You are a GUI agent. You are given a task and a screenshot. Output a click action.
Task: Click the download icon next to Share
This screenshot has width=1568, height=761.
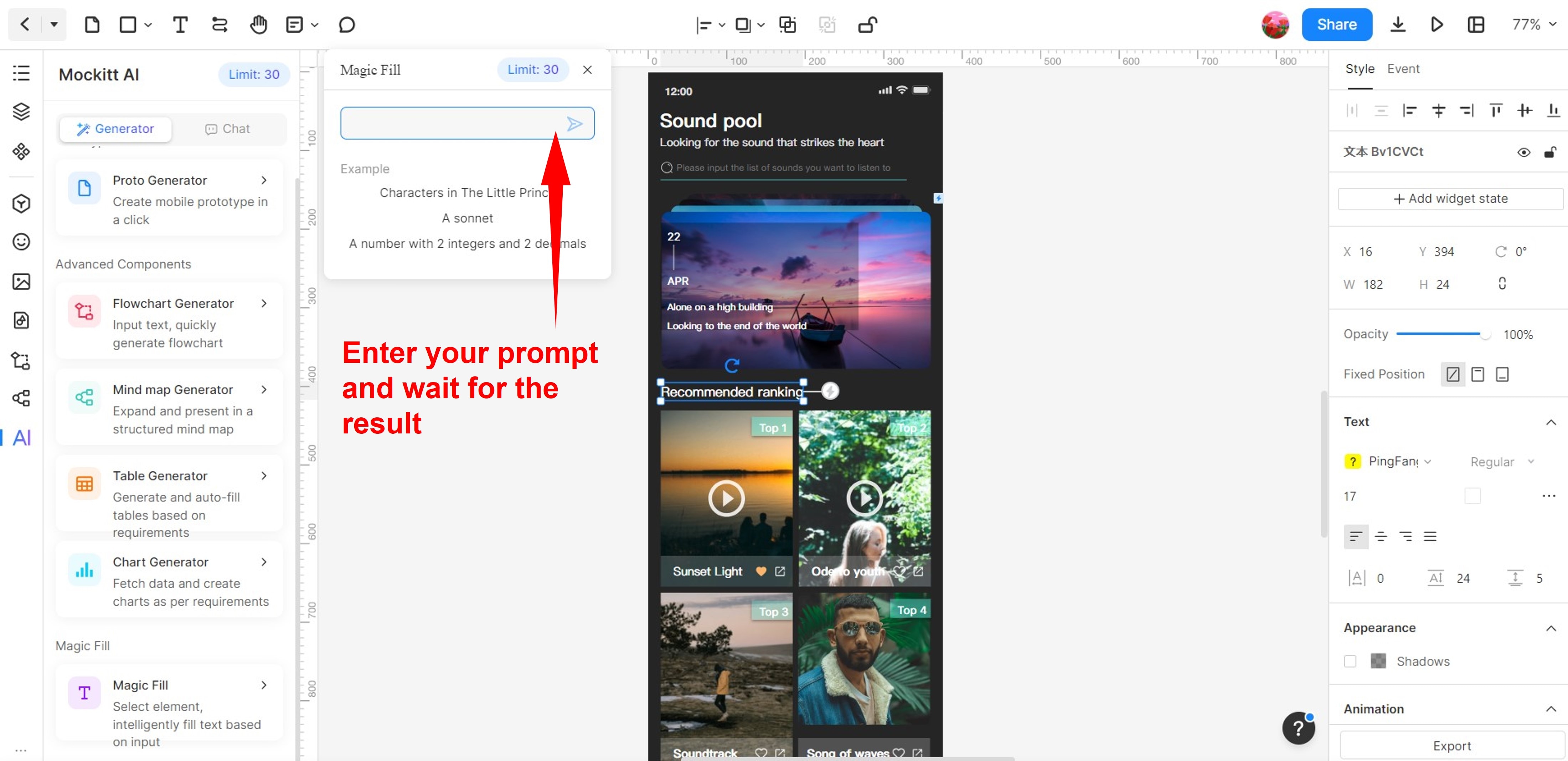pos(1398,25)
